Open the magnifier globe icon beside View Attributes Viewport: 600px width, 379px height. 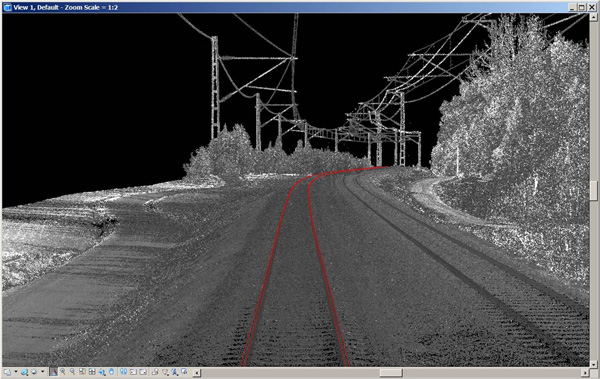coord(24,372)
